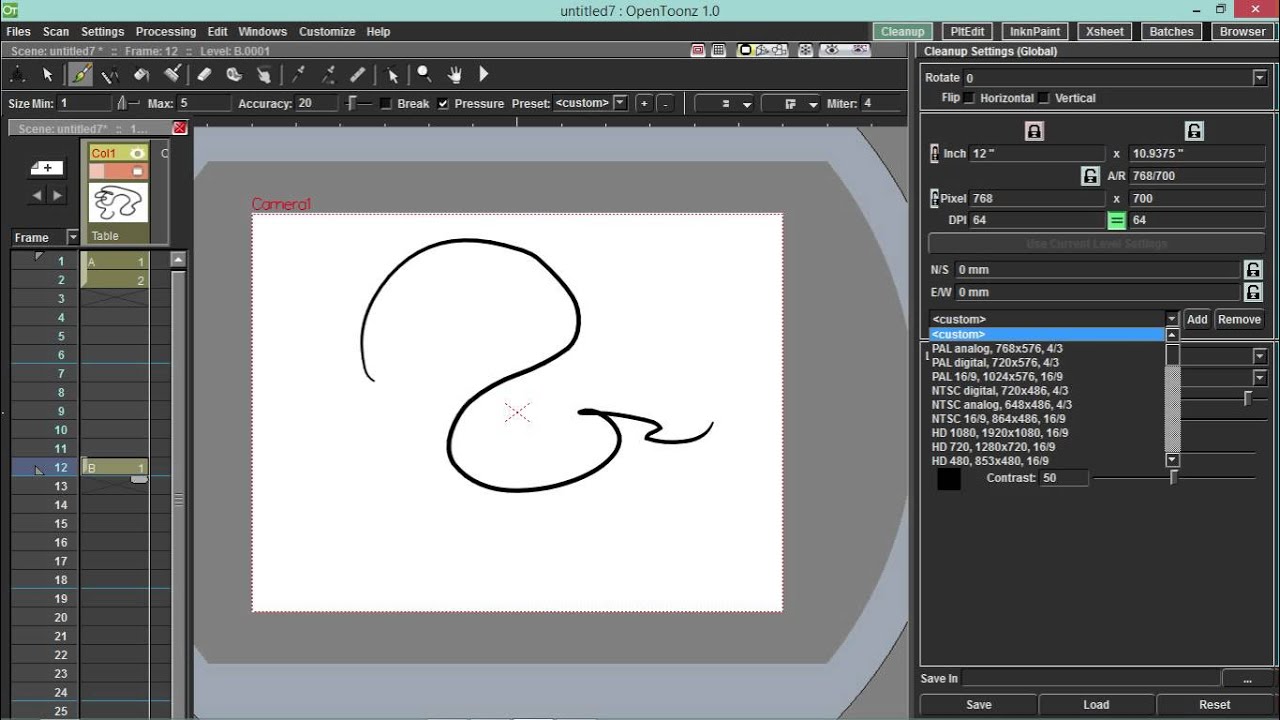
Task: Check Flip Horizontal
Action: tap(970, 98)
